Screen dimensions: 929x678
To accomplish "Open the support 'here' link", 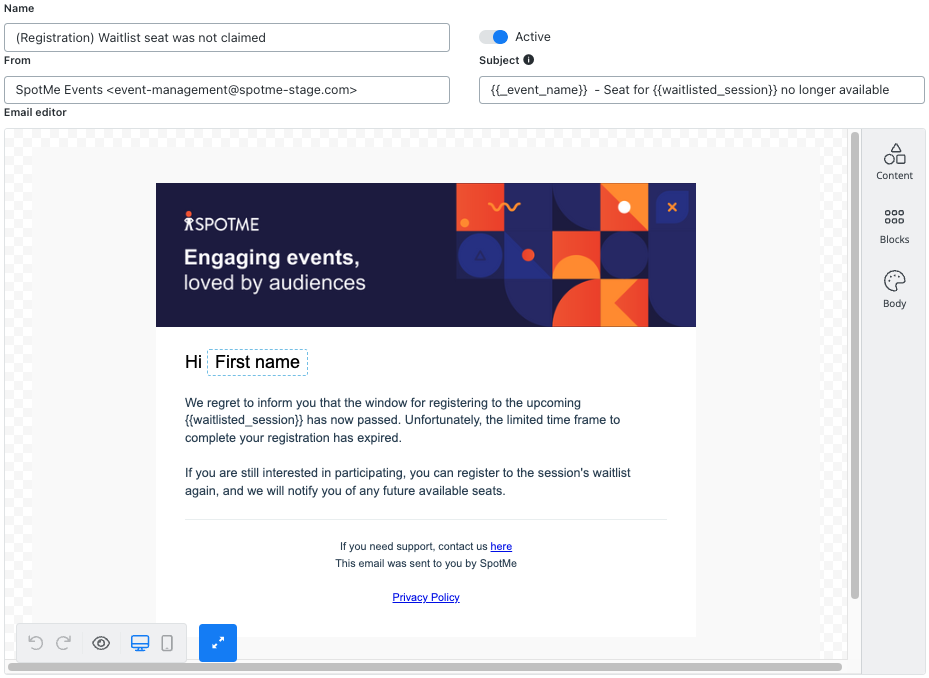I will click(501, 546).
